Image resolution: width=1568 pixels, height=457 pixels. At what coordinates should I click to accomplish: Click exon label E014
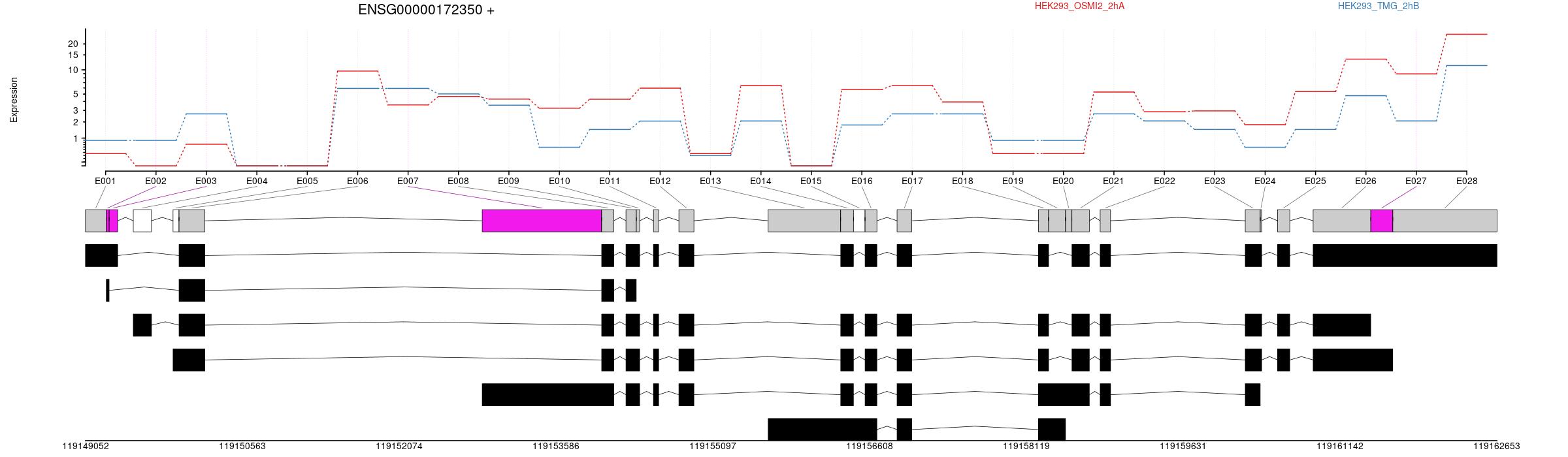pyautogui.click(x=760, y=181)
